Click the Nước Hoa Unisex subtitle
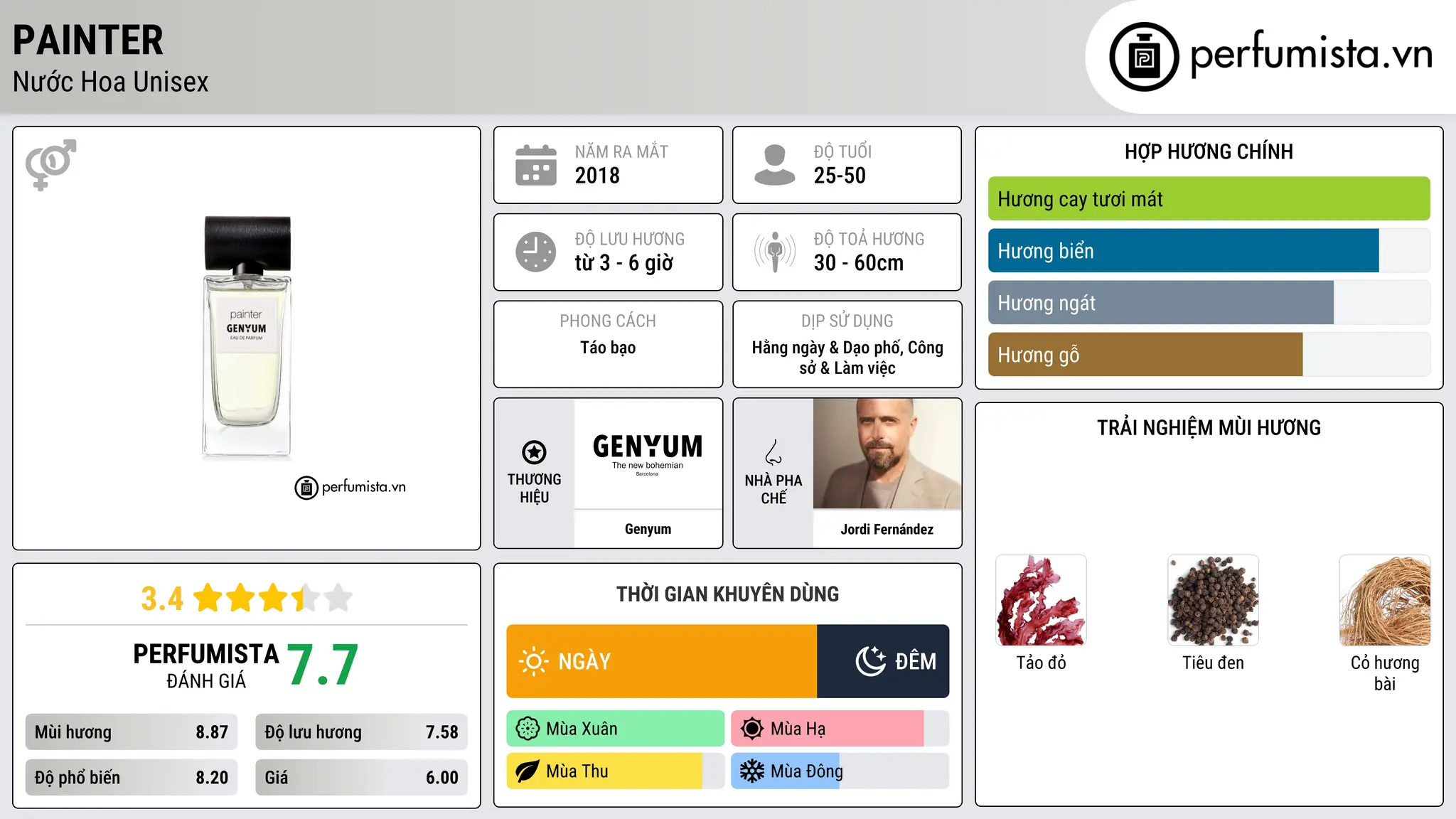Image resolution: width=1456 pixels, height=819 pixels. pyautogui.click(x=111, y=82)
